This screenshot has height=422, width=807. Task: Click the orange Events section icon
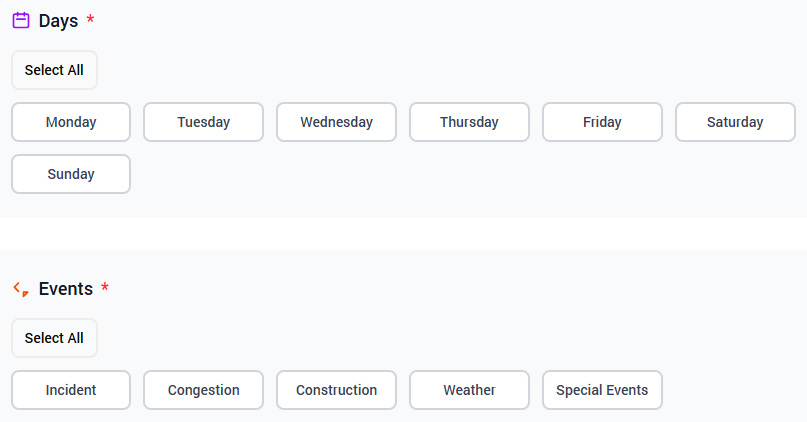pos(20,289)
